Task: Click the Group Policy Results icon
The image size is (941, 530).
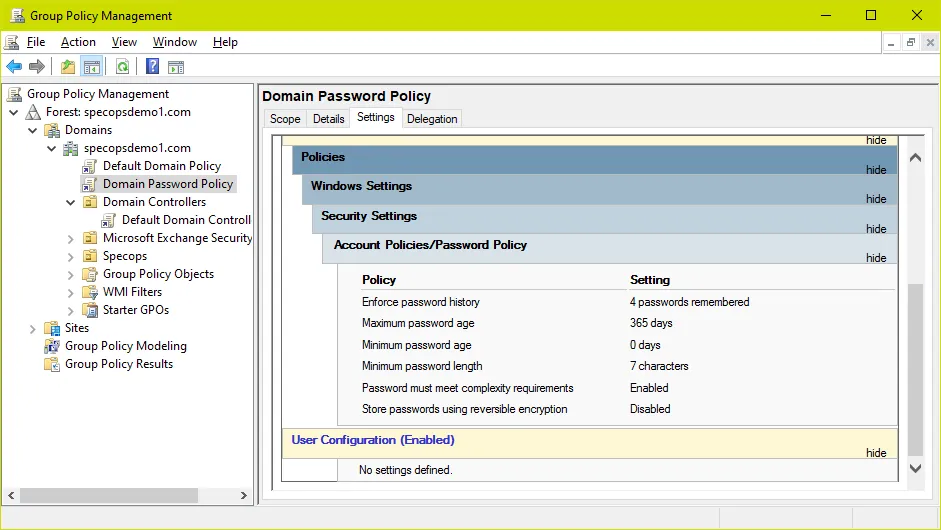Action: coord(52,364)
